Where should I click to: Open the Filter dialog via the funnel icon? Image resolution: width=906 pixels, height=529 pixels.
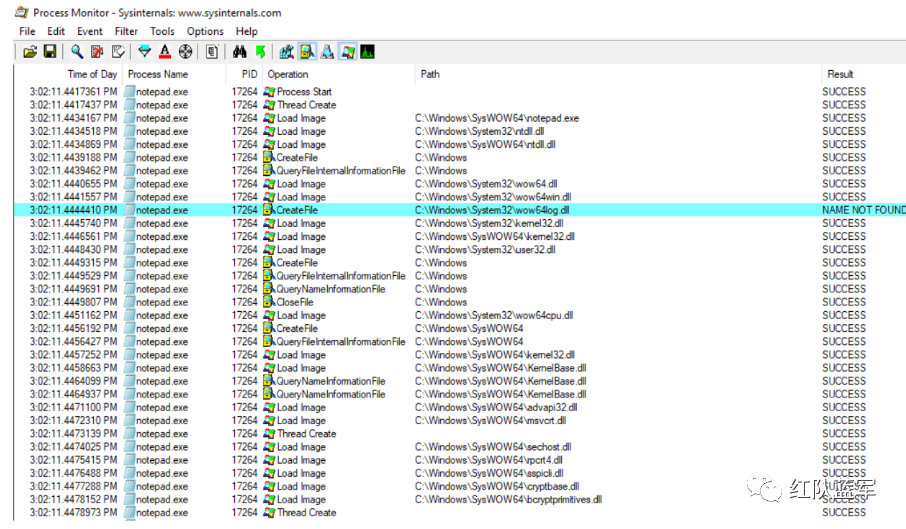click(x=144, y=52)
